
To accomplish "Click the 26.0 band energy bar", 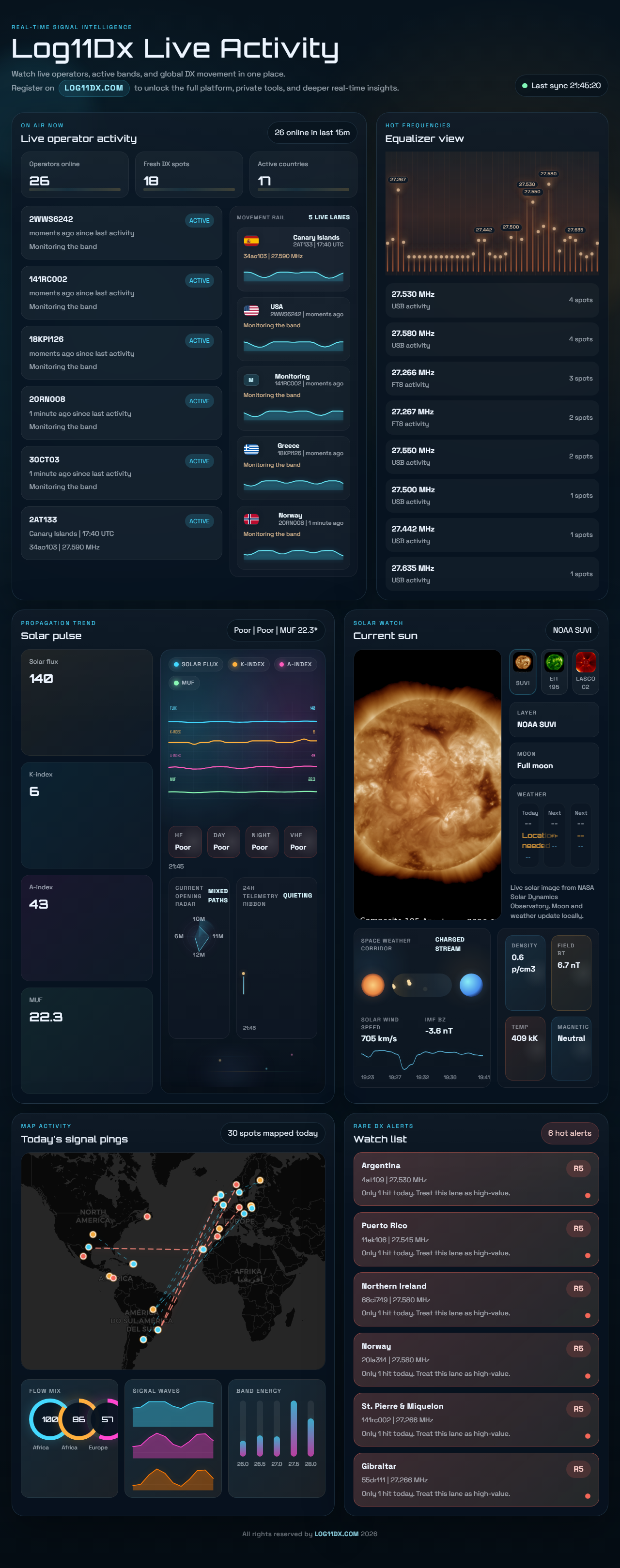I will pos(243,1428).
